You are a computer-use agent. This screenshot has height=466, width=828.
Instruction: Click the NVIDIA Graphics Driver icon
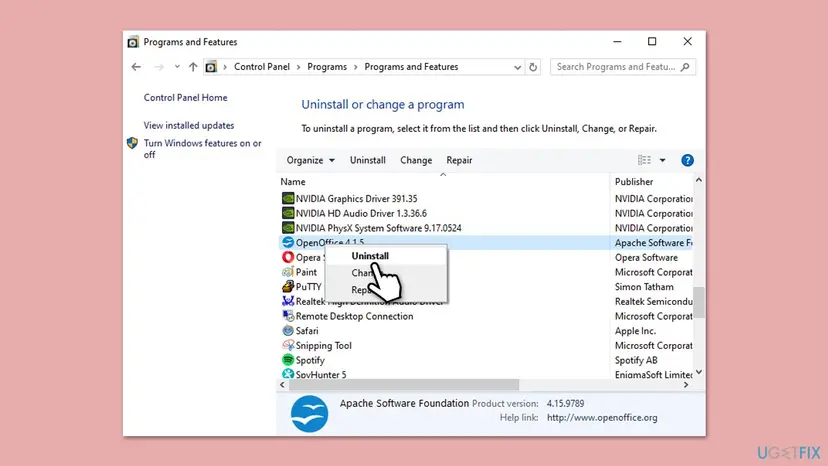(x=288, y=199)
